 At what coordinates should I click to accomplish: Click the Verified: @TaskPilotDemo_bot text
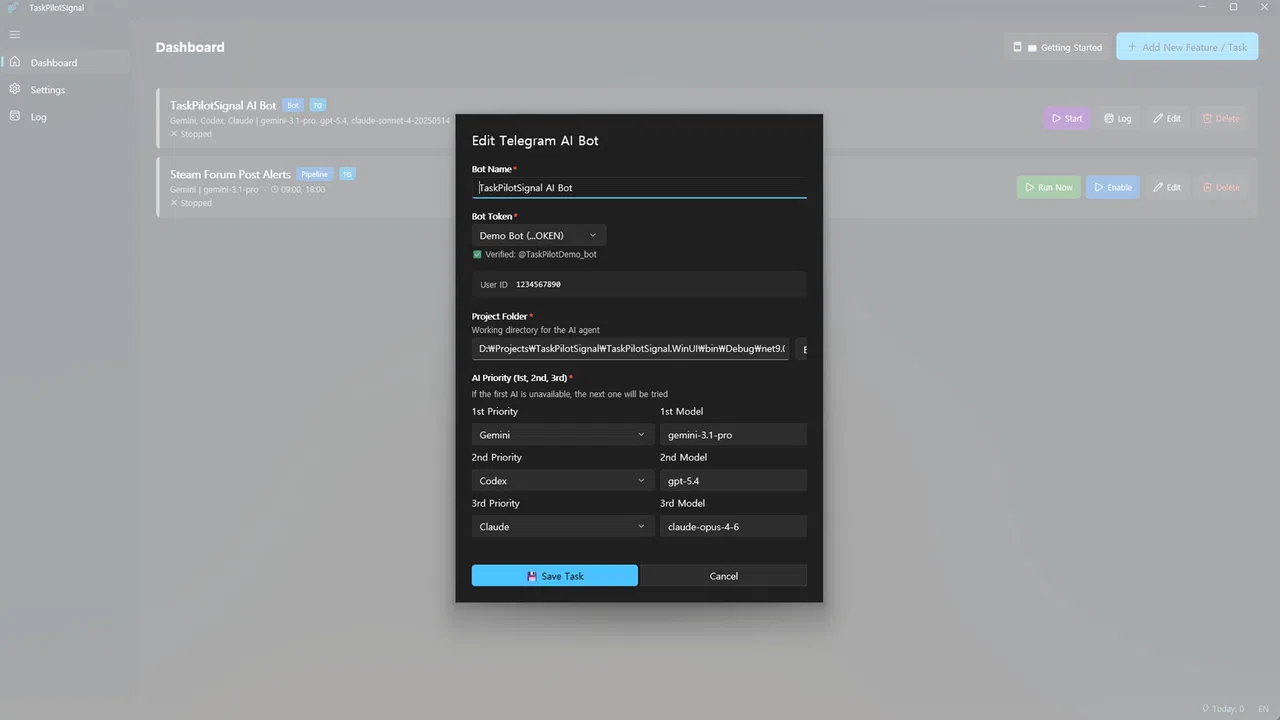(541, 254)
